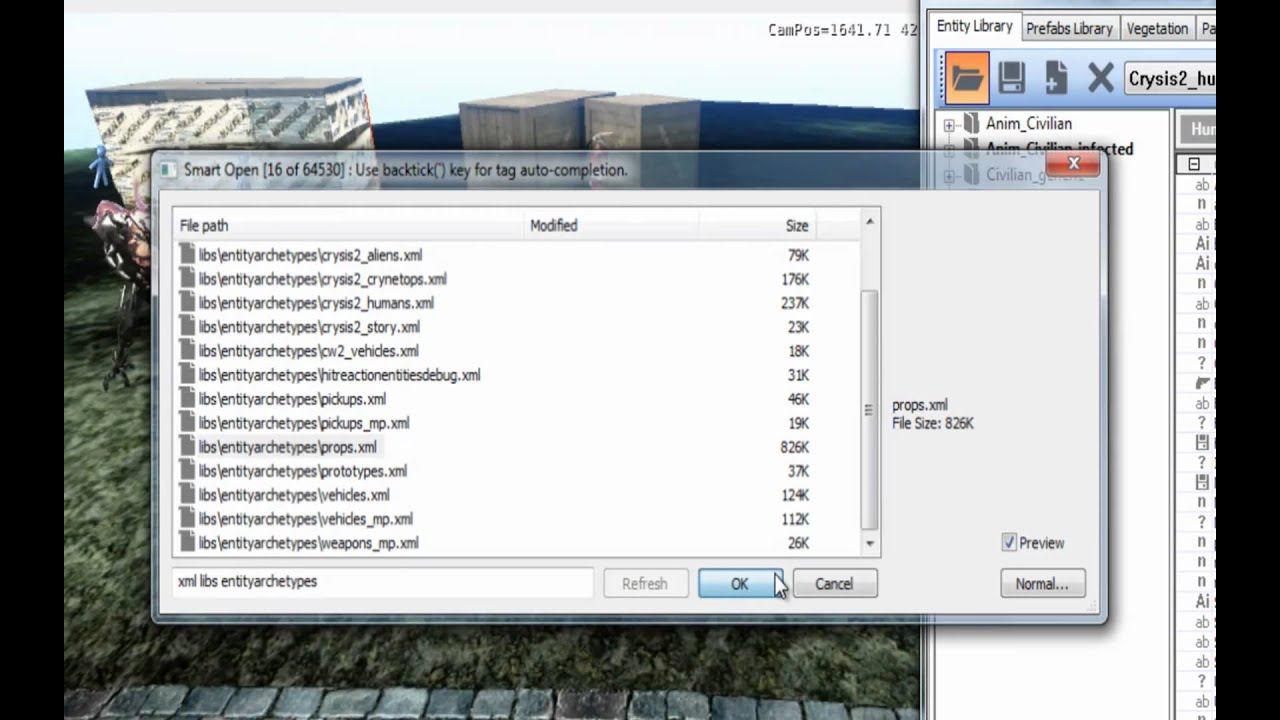Select crysis2_humans.xml in the file list

316,303
